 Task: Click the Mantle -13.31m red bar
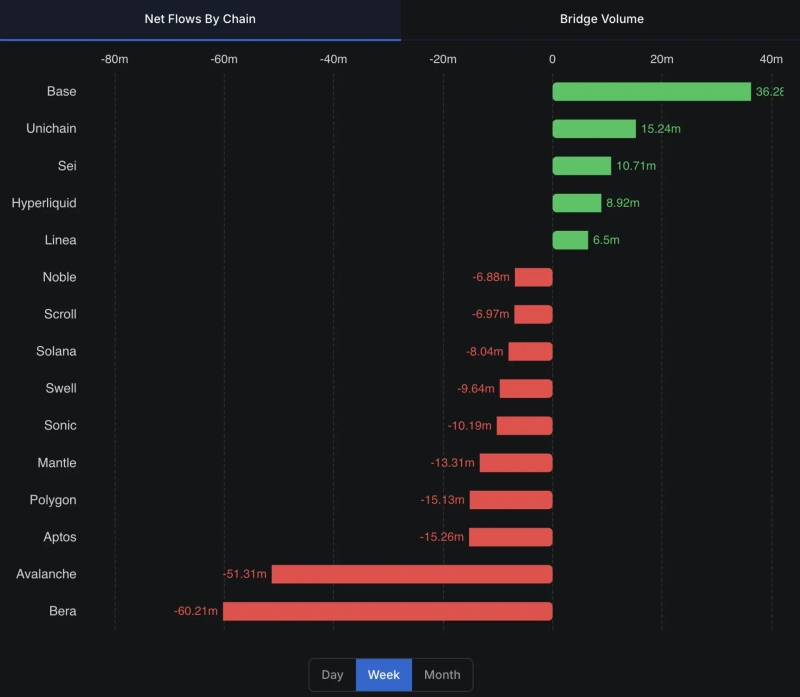coord(516,463)
